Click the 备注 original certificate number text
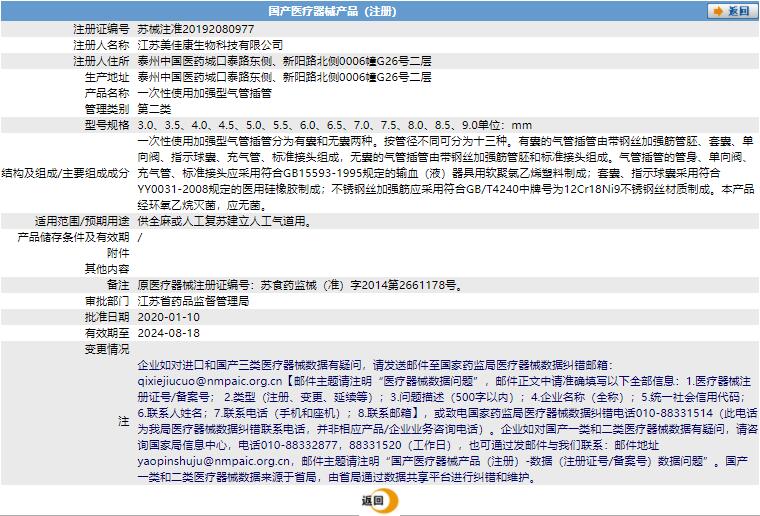Image resolution: width=760 pixels, height=516 pixels. tap(301, 285)
